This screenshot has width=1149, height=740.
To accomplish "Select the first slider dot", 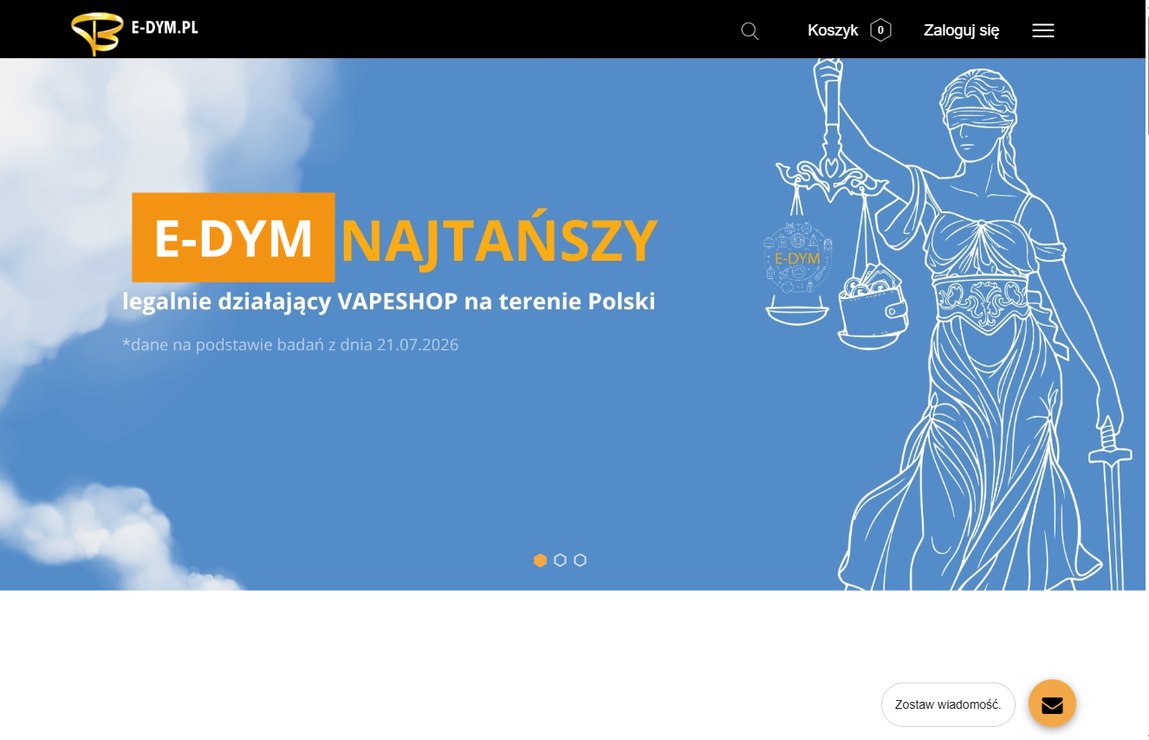I will (540, 560).
